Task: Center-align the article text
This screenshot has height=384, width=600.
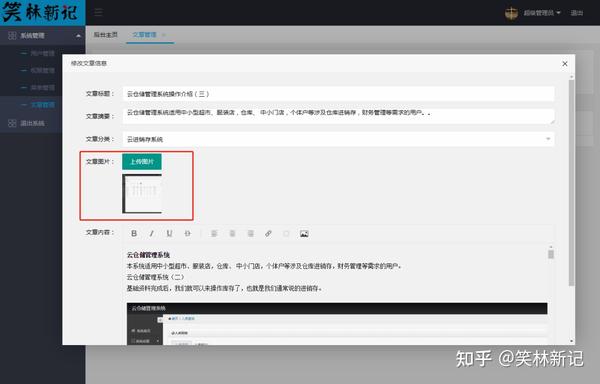Action: [x=232, y=233]
